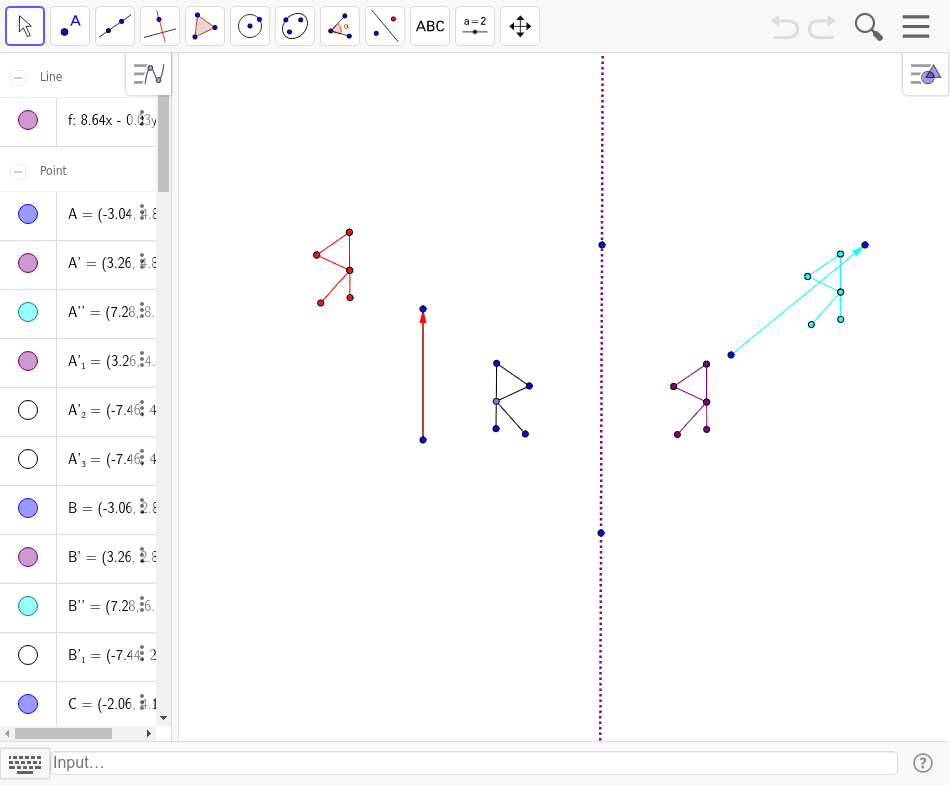Toggle visibility of point A''
The height and width of the screenshot is (786, 950).
coord(28,312)
